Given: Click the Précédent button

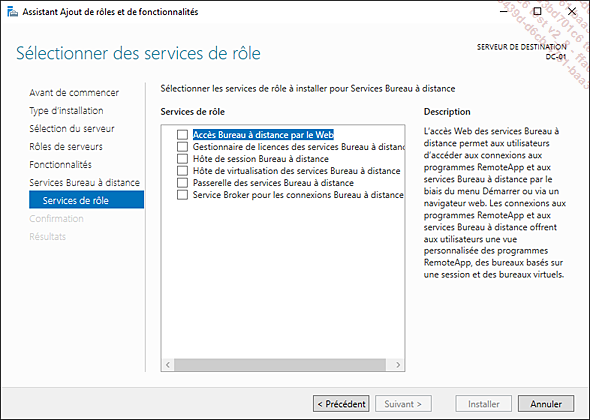Looking at the screenshot, I should 341,404.
